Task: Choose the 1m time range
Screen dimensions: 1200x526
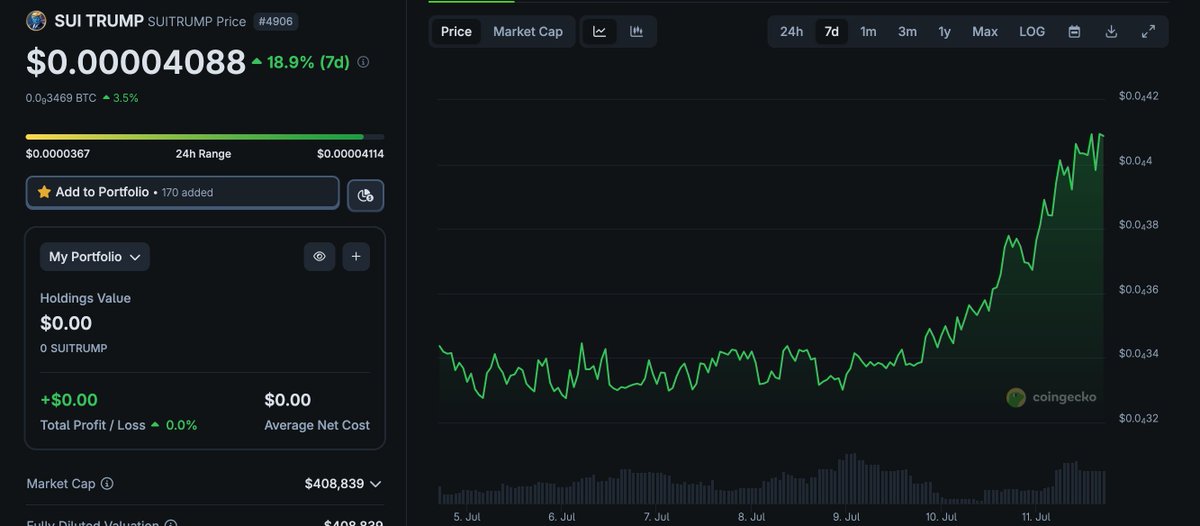Action: [x=868, y=31]
